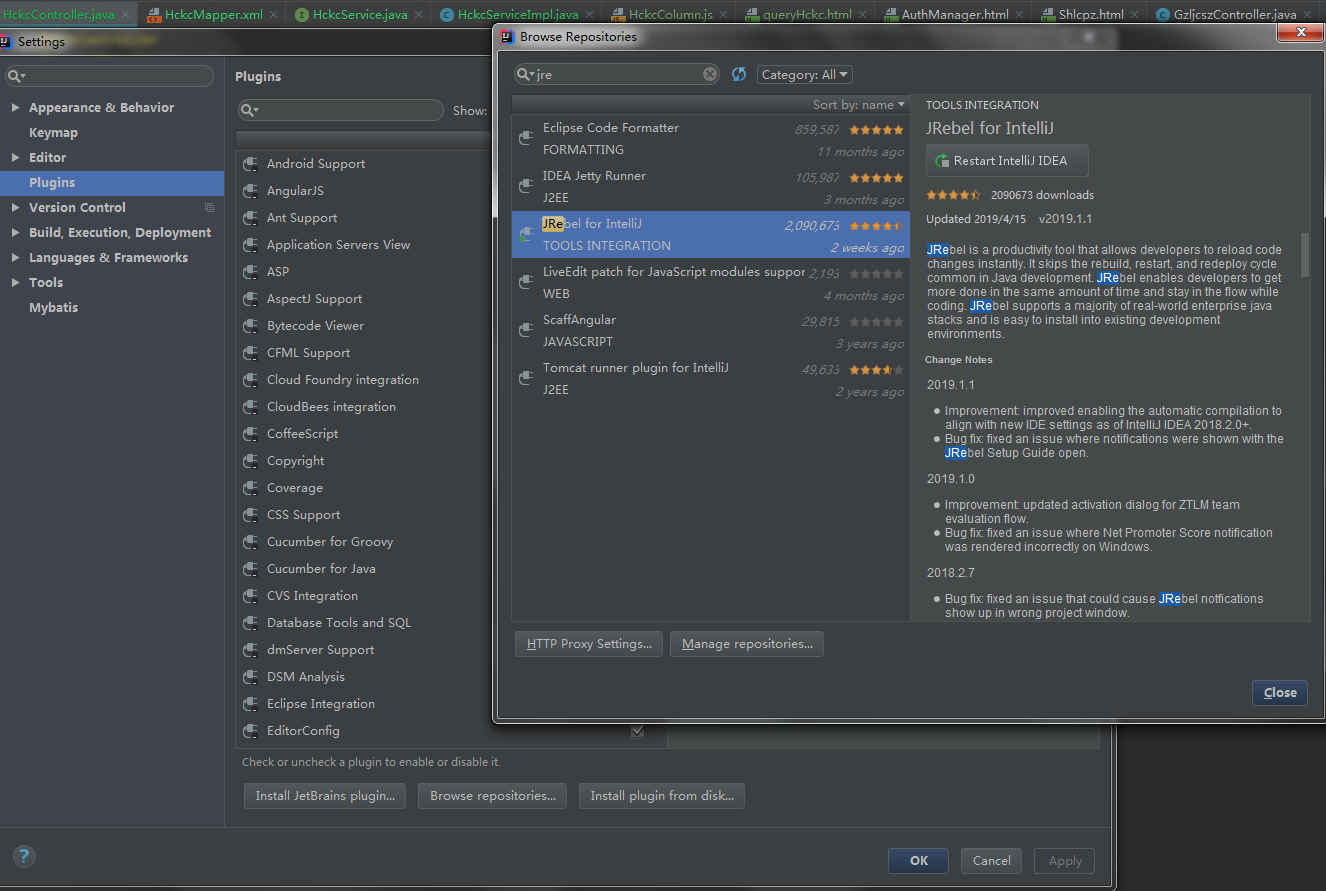Screen dimensions: 1326x891
Task: Close the Browse Repositories dialog with the Close button
Action: [x=1280, y=692]
